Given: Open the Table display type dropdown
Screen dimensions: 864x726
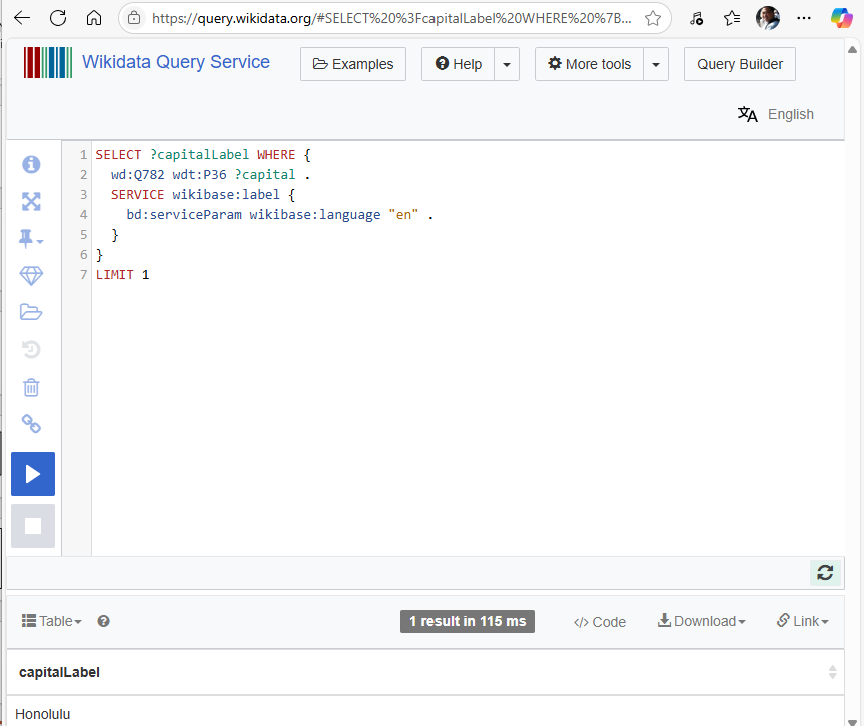Looking at the screenshot, I should click(52, 621).
